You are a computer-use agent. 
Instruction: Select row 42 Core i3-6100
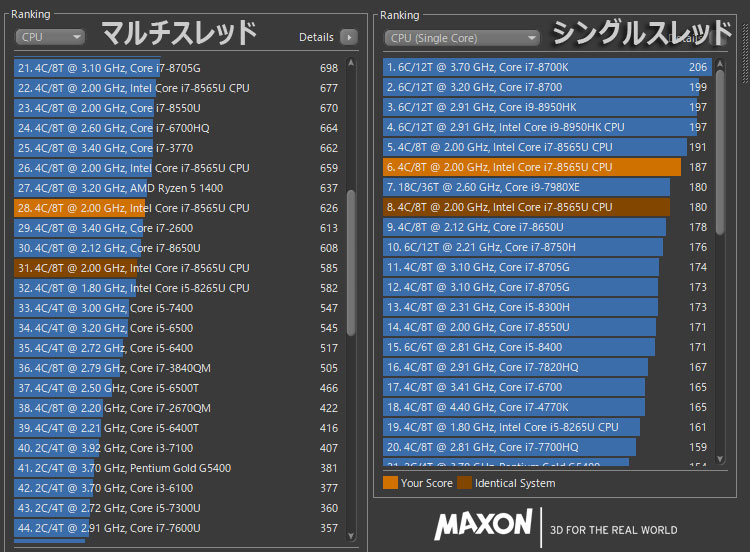coord(178,488)
